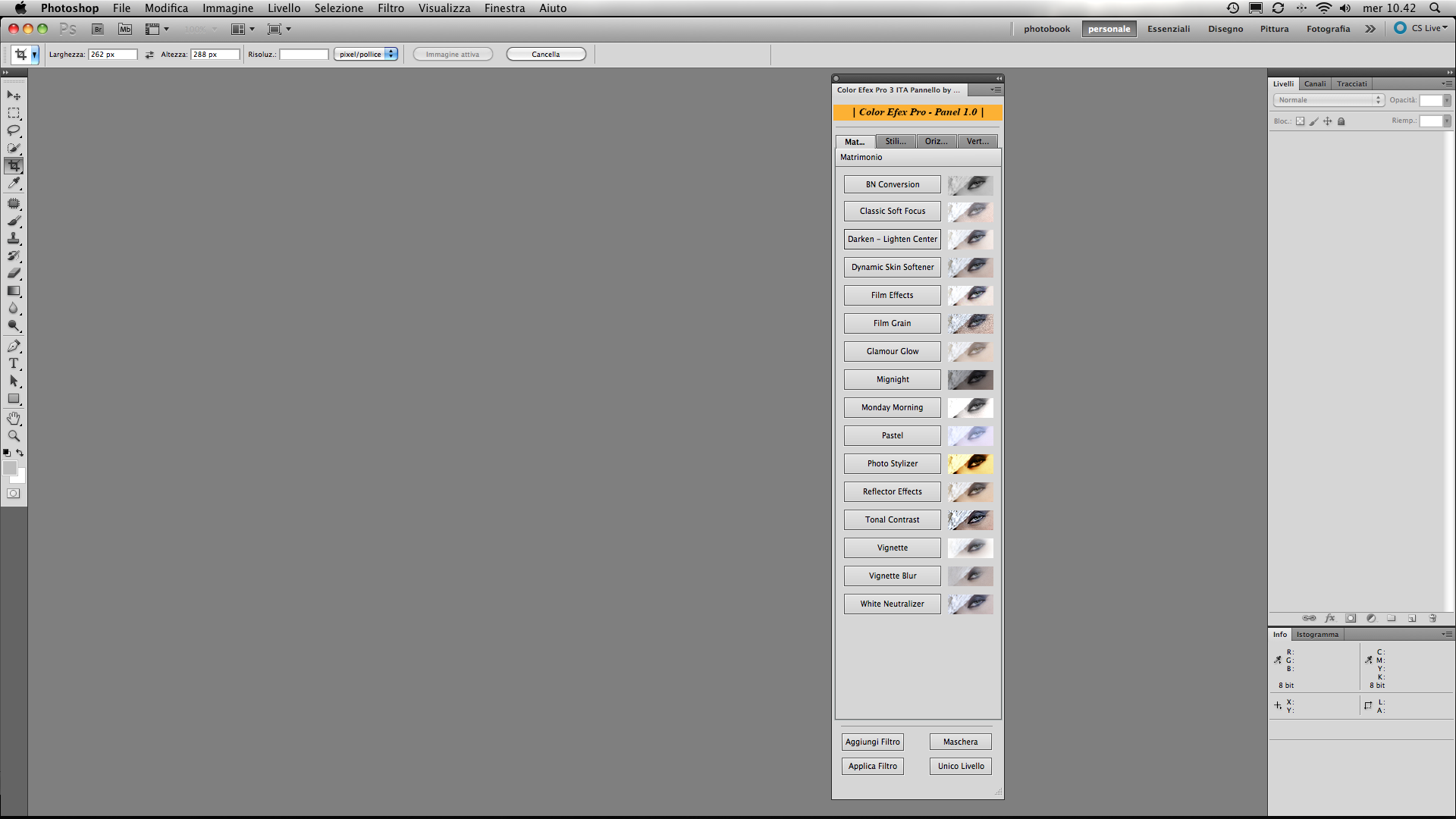
Task: Swap width and height values
Action: tap(149, 55)
